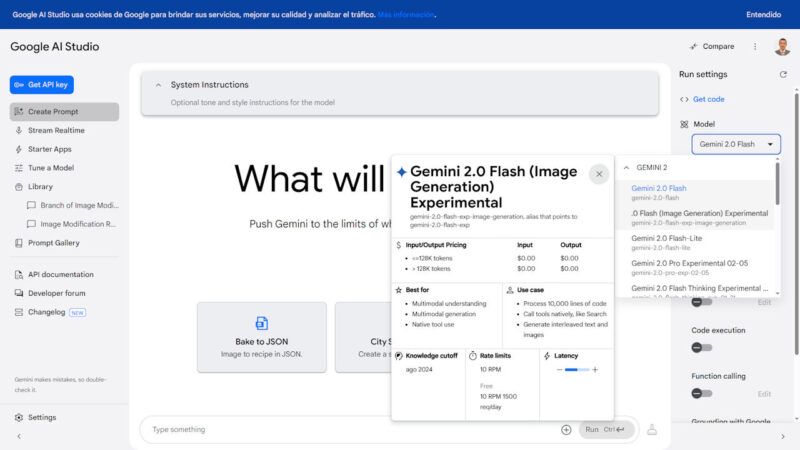Open API documentation link
This screenshot has height=450, width=800.
pos(61,274)
